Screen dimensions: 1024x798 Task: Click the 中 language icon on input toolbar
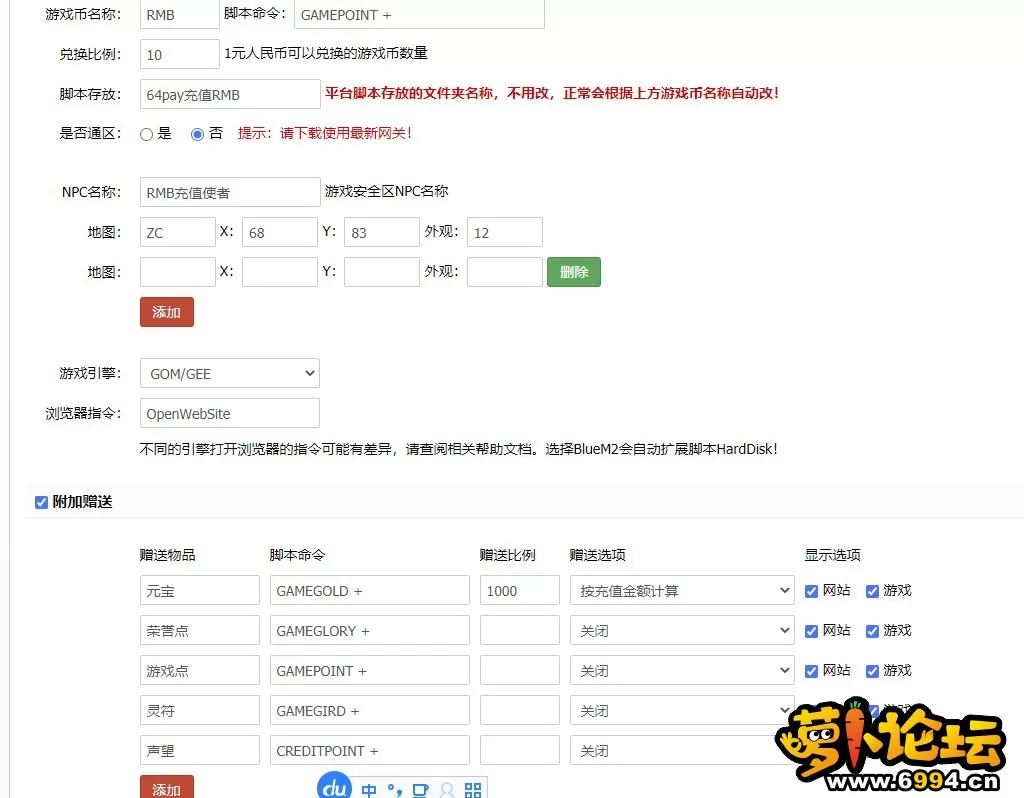(369, 789)
